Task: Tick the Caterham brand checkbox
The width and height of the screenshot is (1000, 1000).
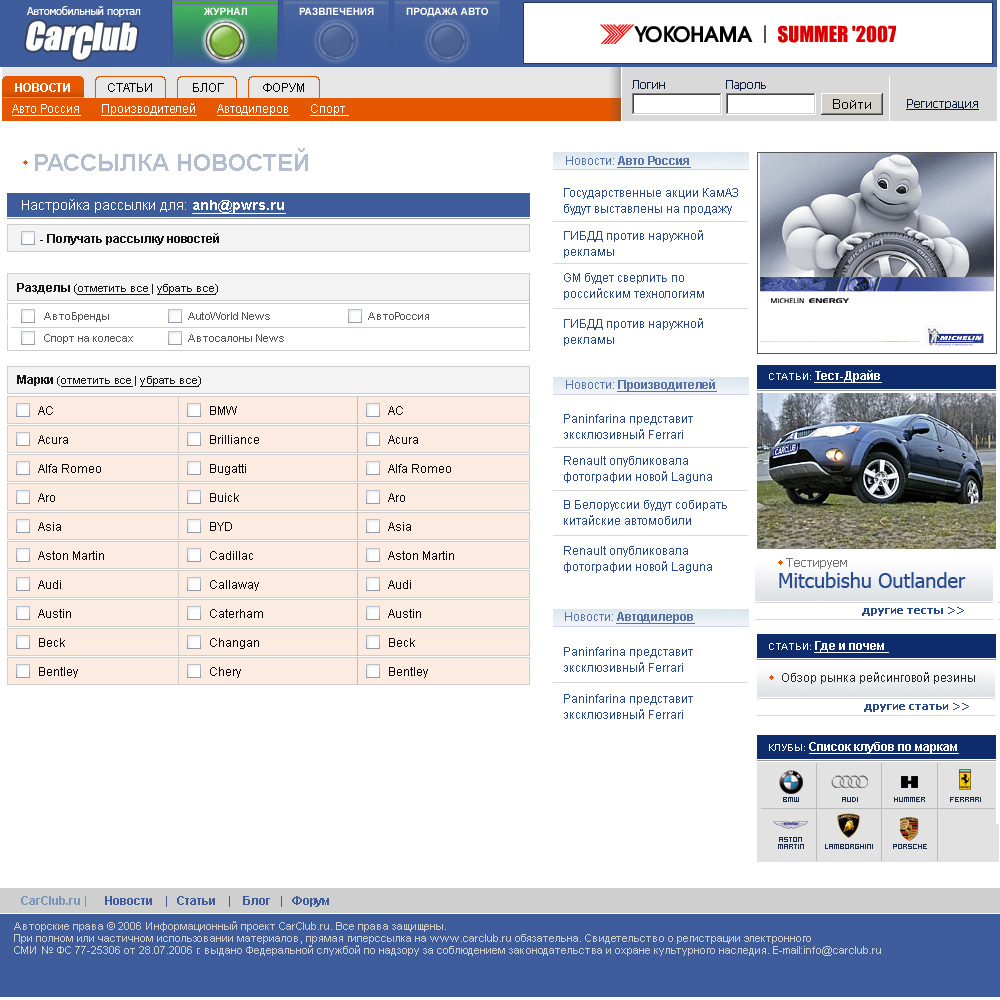Action: [194, 614]
